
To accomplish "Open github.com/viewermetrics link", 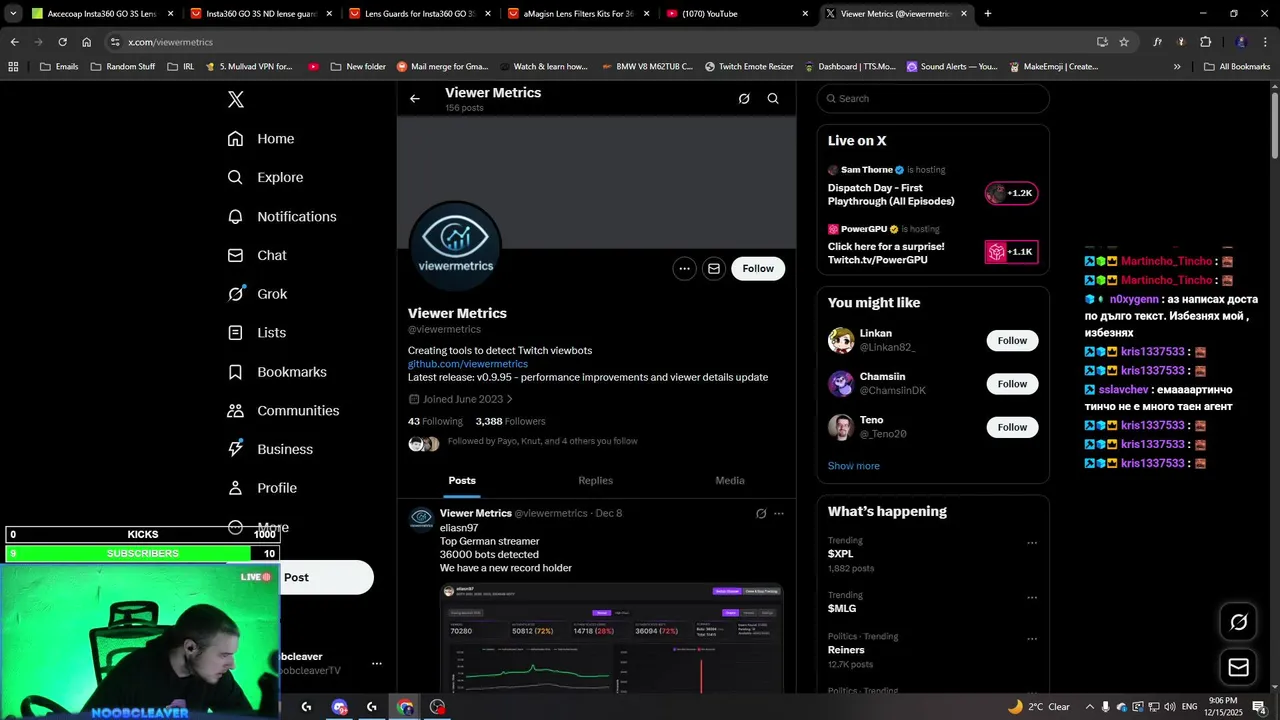I will [468, 364].
